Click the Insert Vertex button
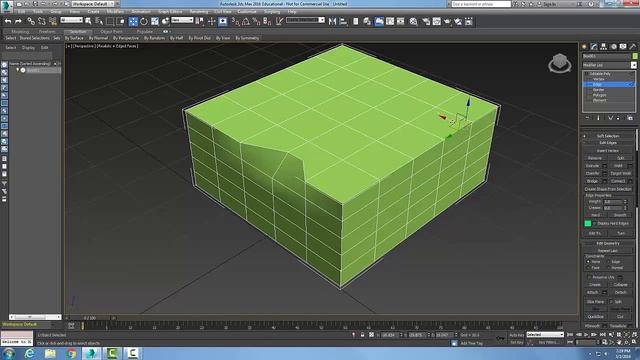640x360 pixels. pos(608,151)
